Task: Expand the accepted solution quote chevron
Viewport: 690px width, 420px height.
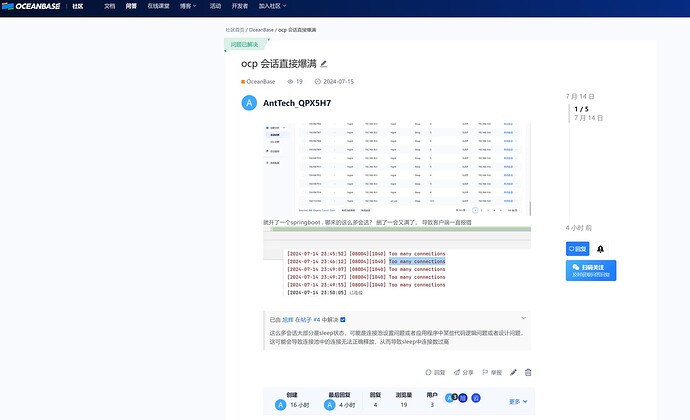Action: tap(524, 318)
